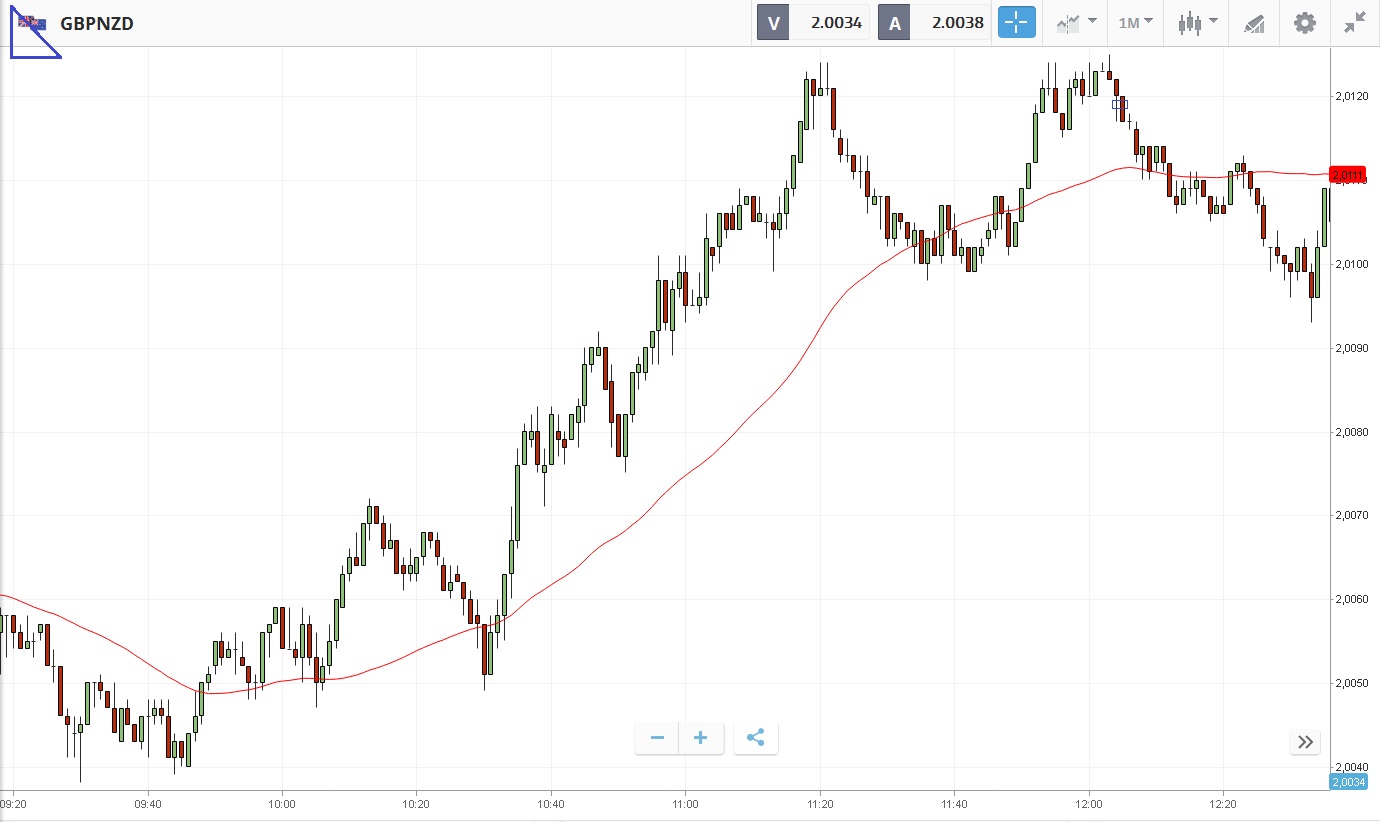Open the drawing tools and studies icon

coord(1255,22)
